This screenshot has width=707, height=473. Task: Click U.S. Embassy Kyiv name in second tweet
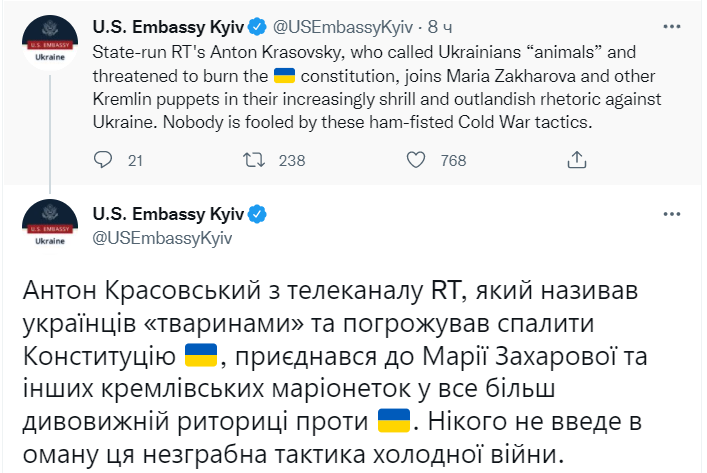click(x=168, y=214)
